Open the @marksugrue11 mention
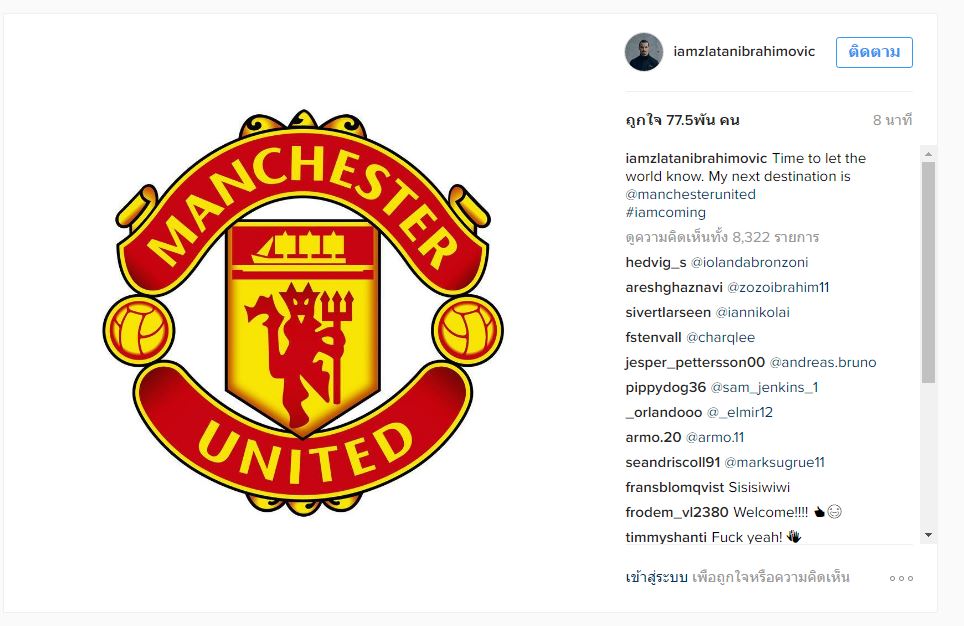Image resolution: width=964 pixels, height=626 pixels. click(775, 462)
